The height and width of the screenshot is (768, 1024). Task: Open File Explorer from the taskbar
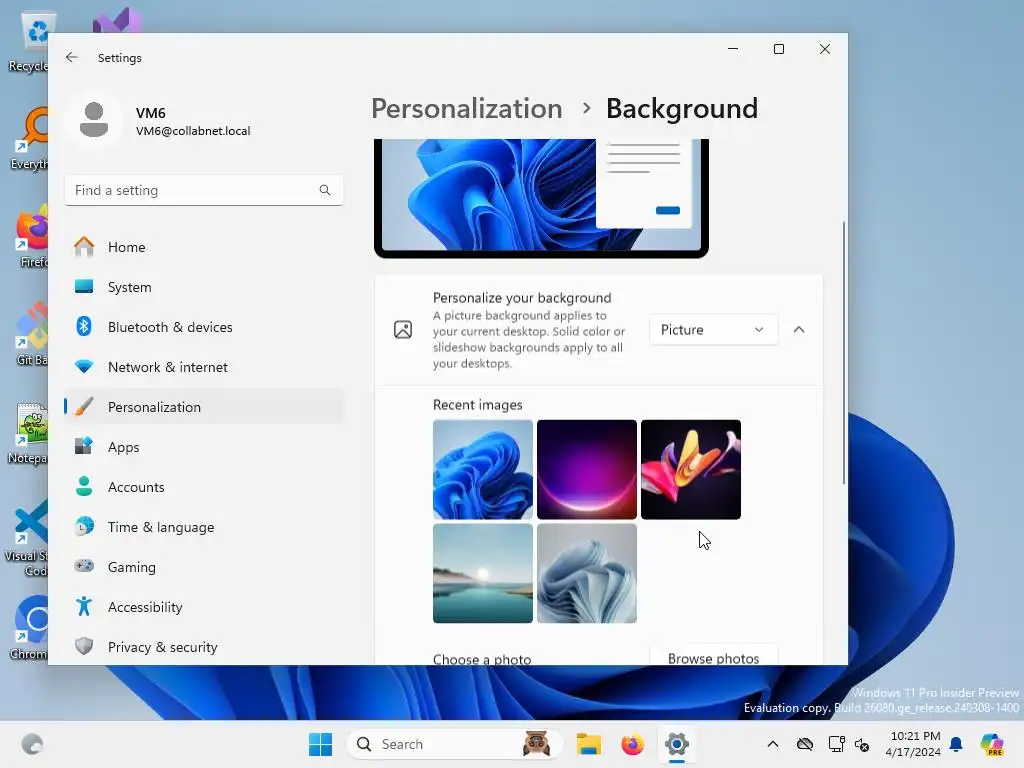click(588, 744)
